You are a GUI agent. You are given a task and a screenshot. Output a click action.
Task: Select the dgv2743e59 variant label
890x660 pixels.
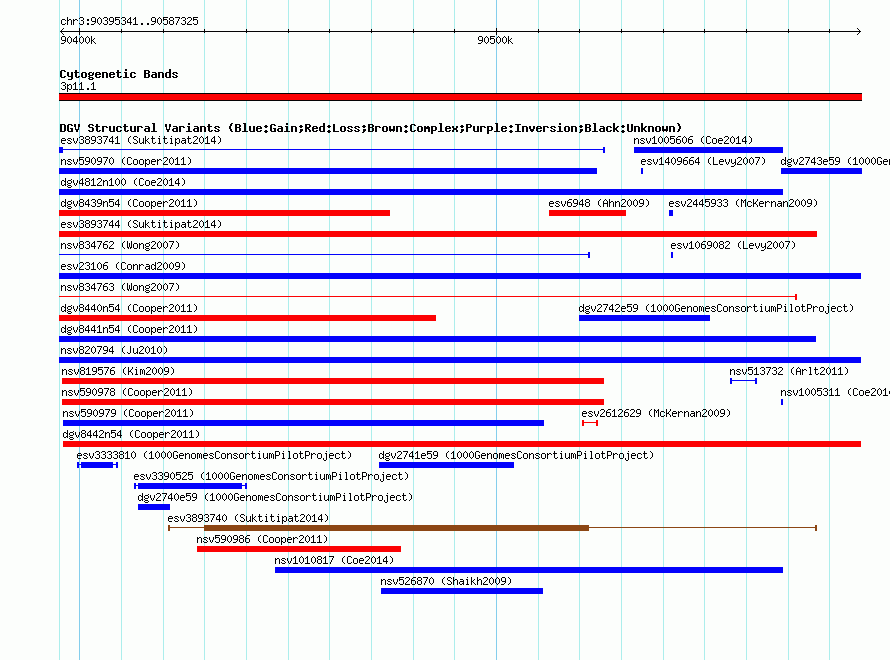coord(834,161)
